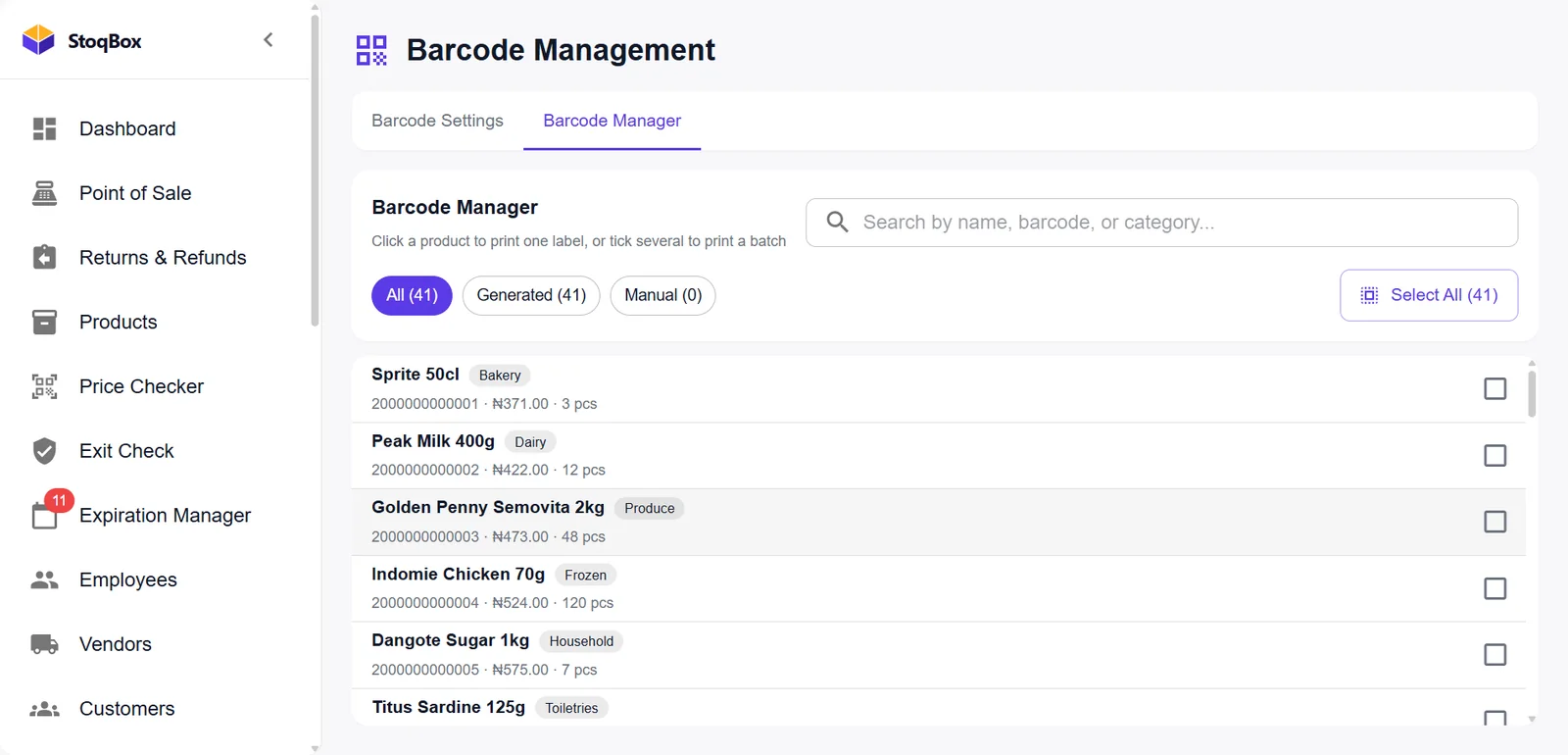Open Returns & Refunds icon
Screen dimensions: 1568x755
pyautogui.click(x=44, y=258)
